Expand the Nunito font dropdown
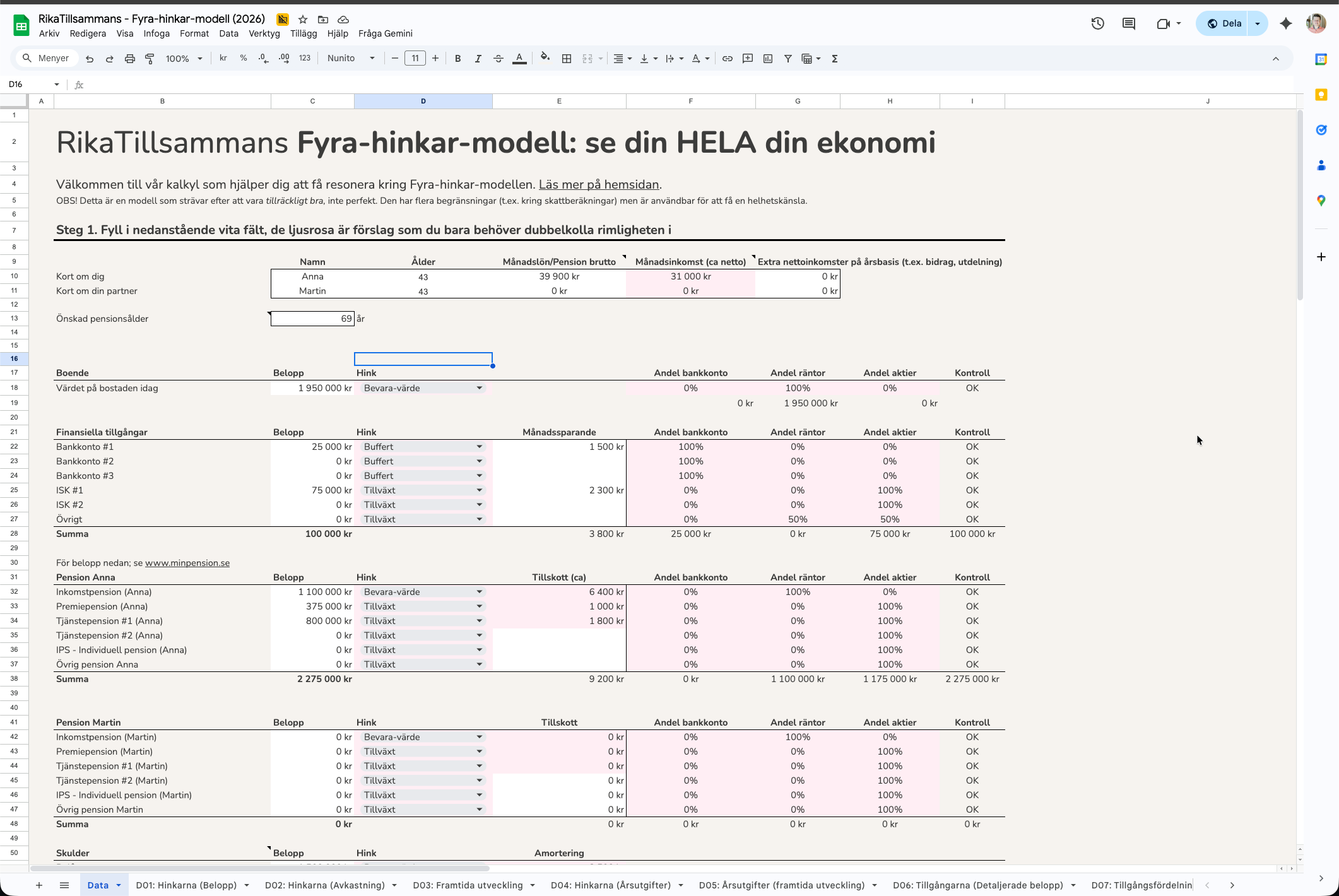Image resolution: width=1339 pixels, height=896 pixels. [x=351, y=59]
